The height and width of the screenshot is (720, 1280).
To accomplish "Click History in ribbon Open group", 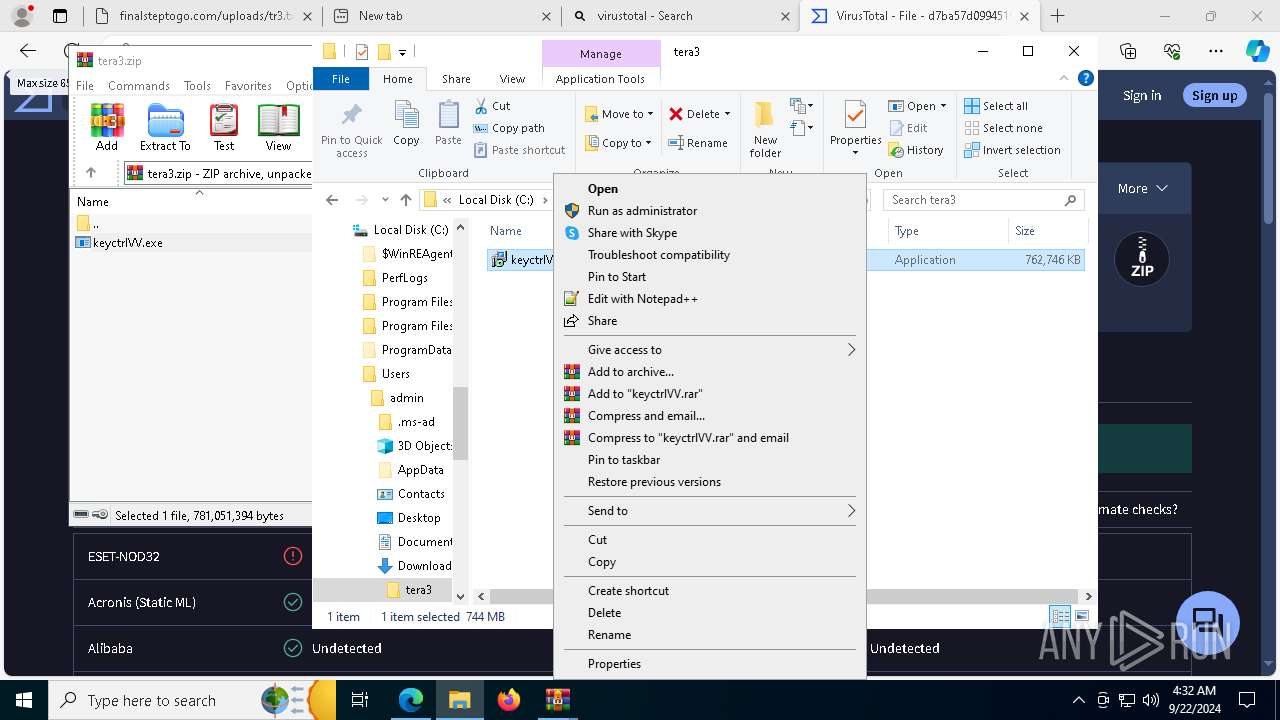I will pyautogui.click(x=915, y=150).
